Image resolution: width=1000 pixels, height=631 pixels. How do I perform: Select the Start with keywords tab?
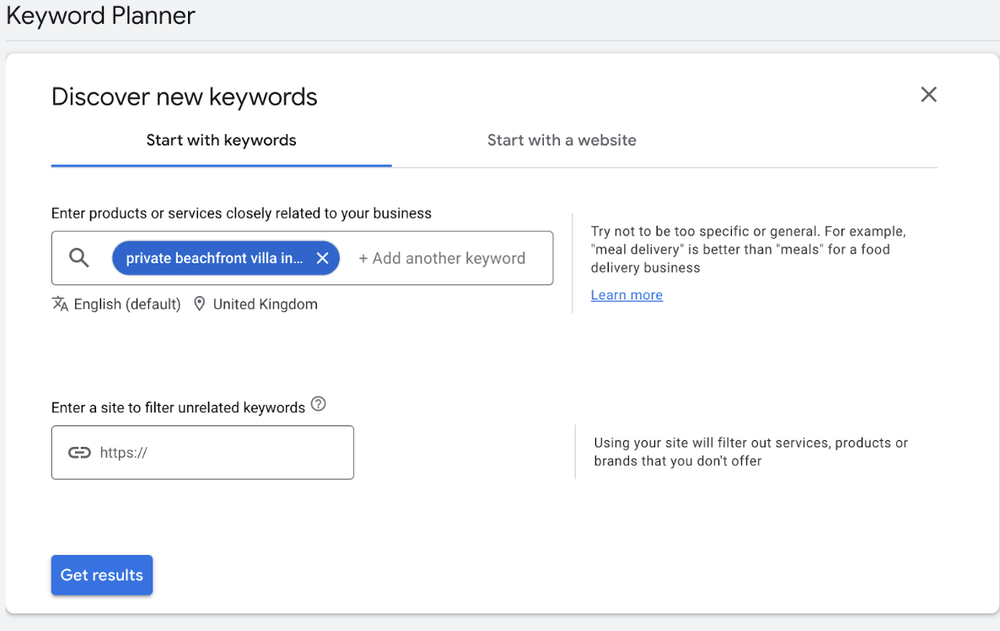221,140
